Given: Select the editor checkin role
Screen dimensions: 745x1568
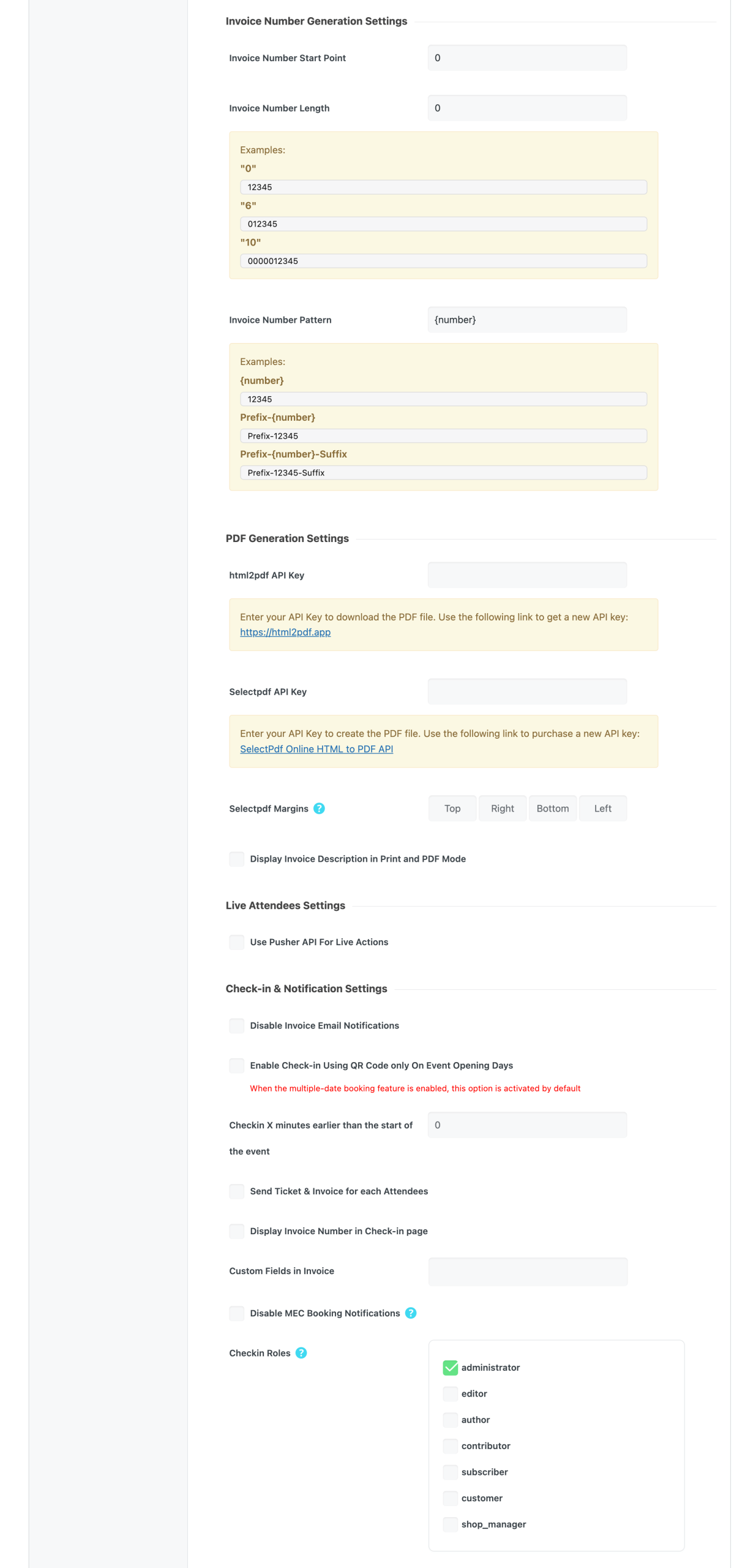Looking at the screenshot, I should (x=451, y=1393).
